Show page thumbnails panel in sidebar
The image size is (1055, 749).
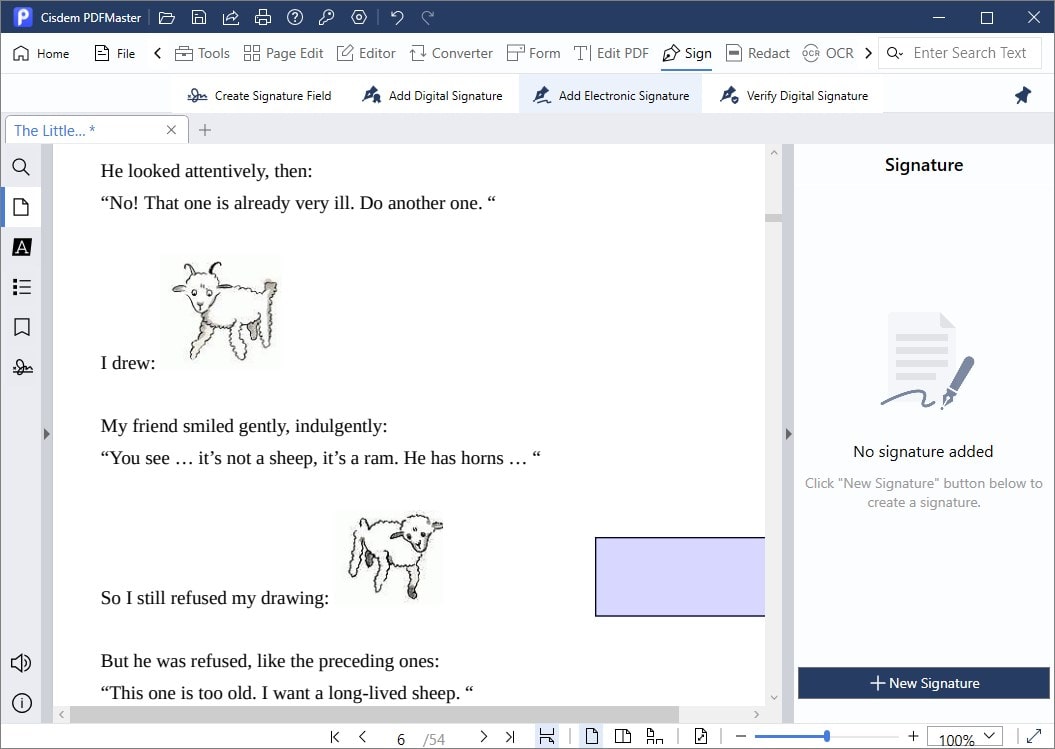pos(22,207)
